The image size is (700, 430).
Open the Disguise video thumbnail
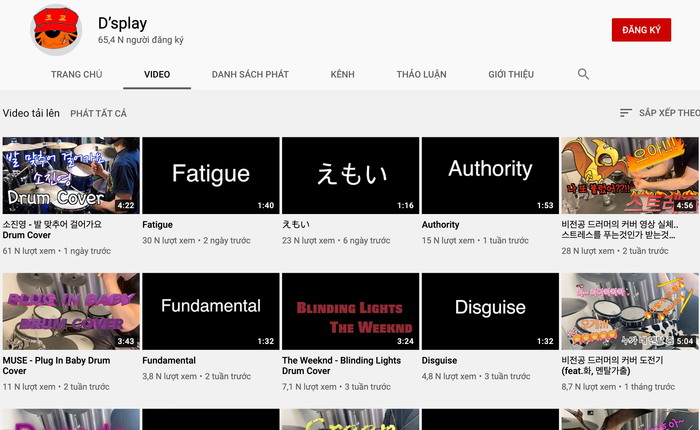pyautogui.click(x=490, y=311)
